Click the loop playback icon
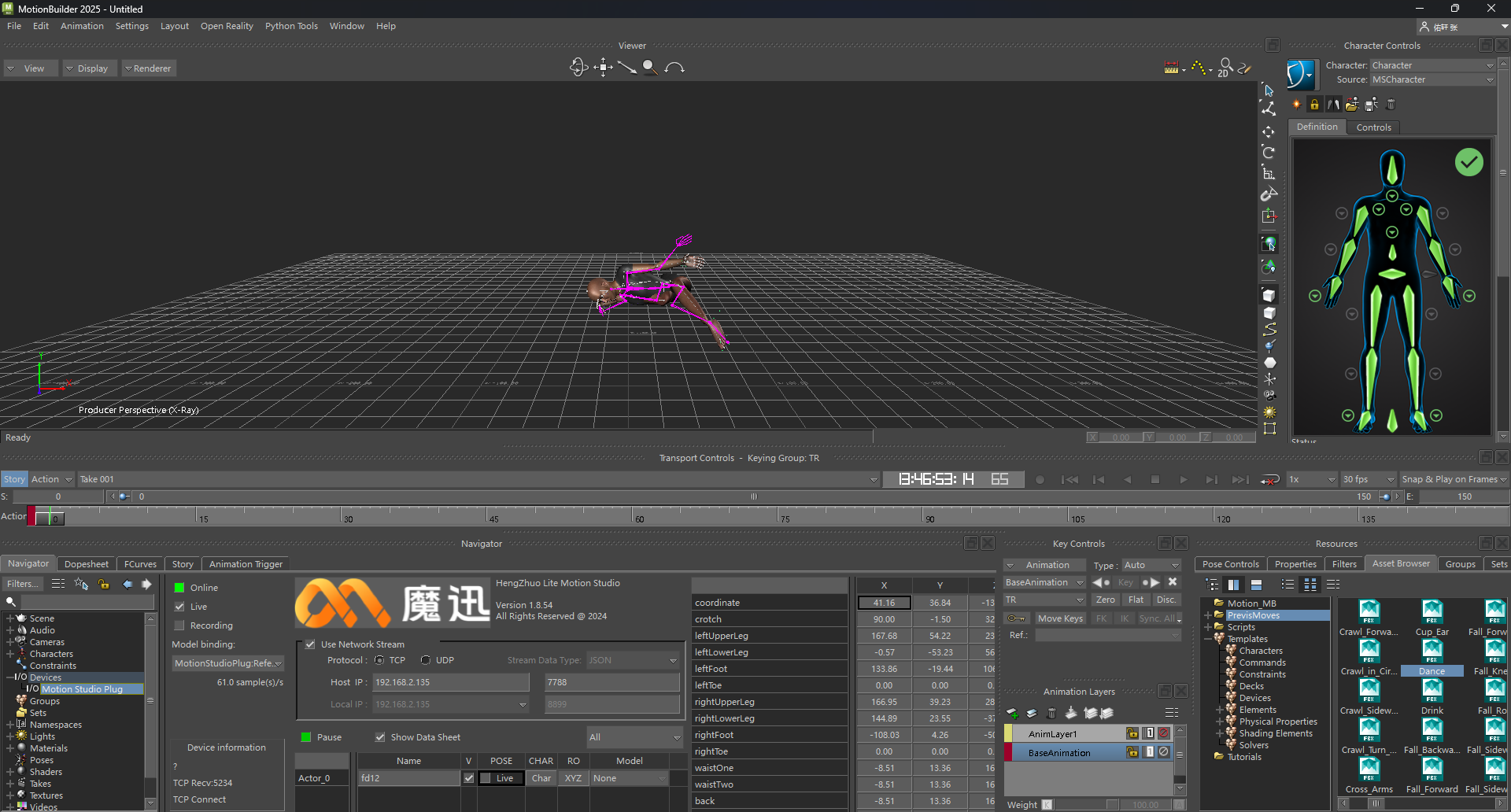The height and width of the screenshot is (812, 1511). 1269,480
